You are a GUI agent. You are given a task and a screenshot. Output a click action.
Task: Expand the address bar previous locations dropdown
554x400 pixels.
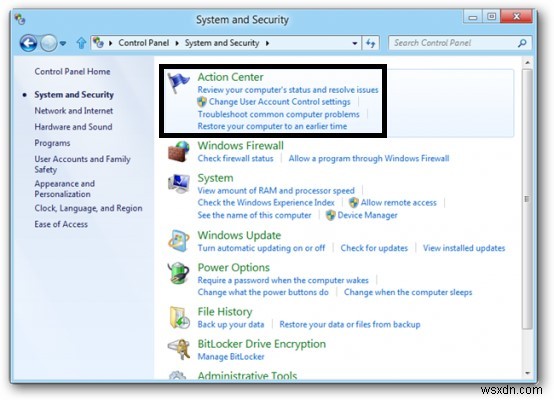[354, 43]
